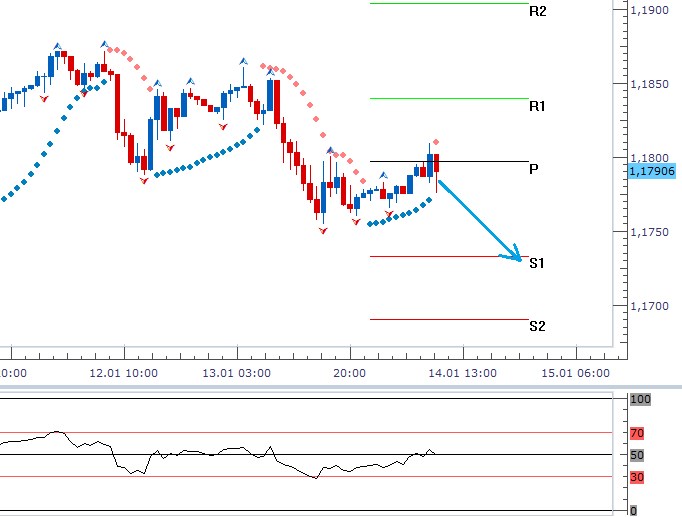Select the R2 resistance level label

pyautogui.click(x=538, y=11)
